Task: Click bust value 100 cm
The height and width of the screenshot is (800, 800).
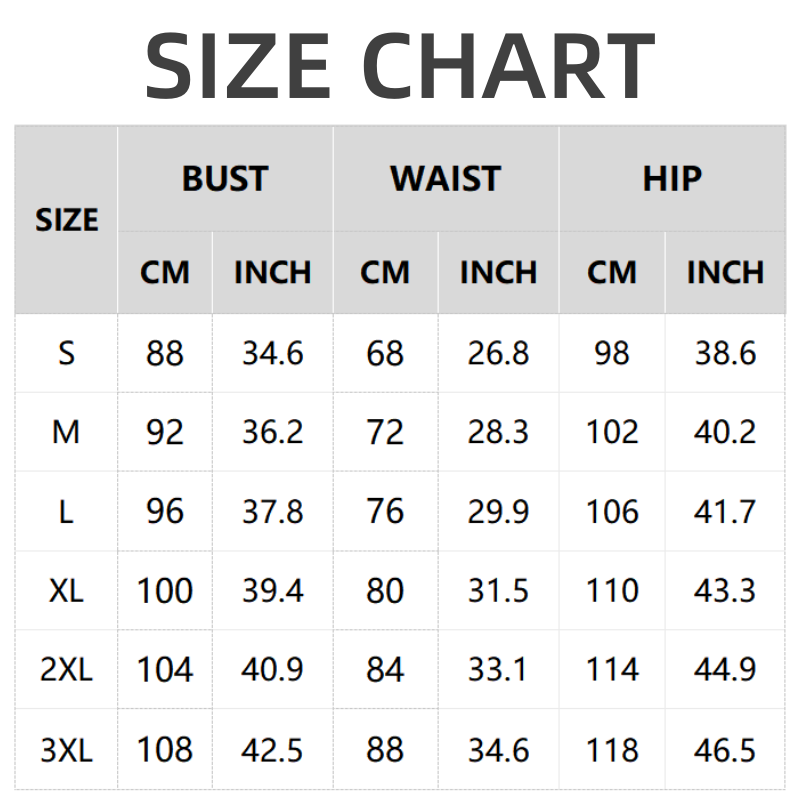Action: [165, 590]
